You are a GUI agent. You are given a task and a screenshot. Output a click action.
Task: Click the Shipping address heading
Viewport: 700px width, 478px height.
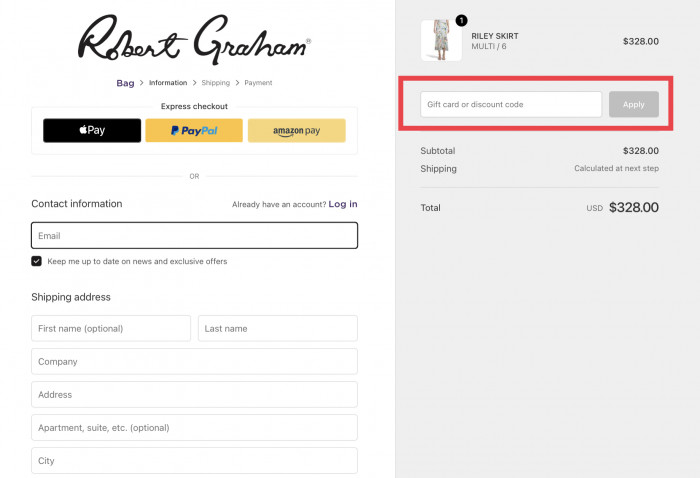(x=71, y=297)
